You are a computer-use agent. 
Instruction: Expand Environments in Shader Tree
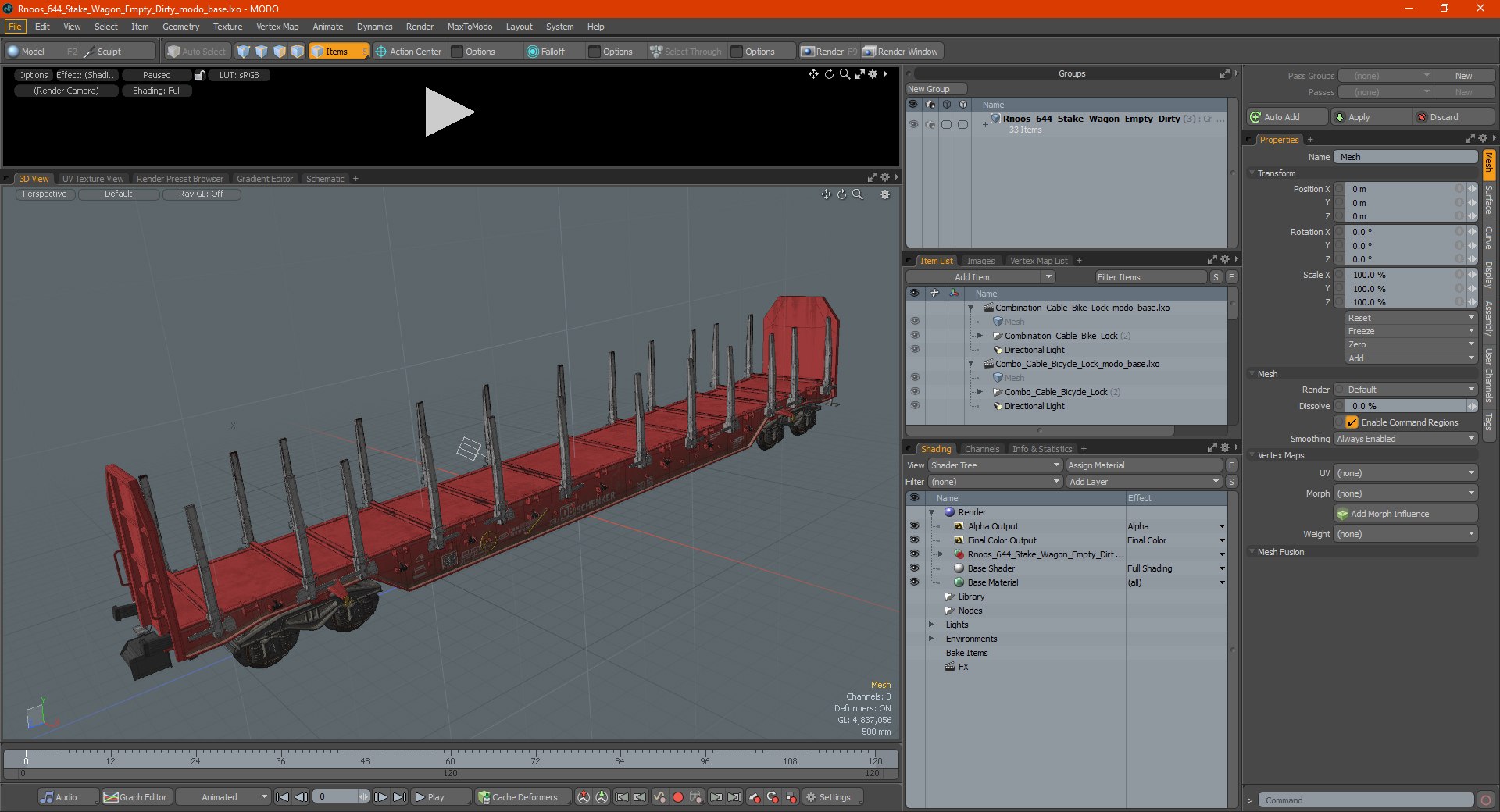click(931, 639)
